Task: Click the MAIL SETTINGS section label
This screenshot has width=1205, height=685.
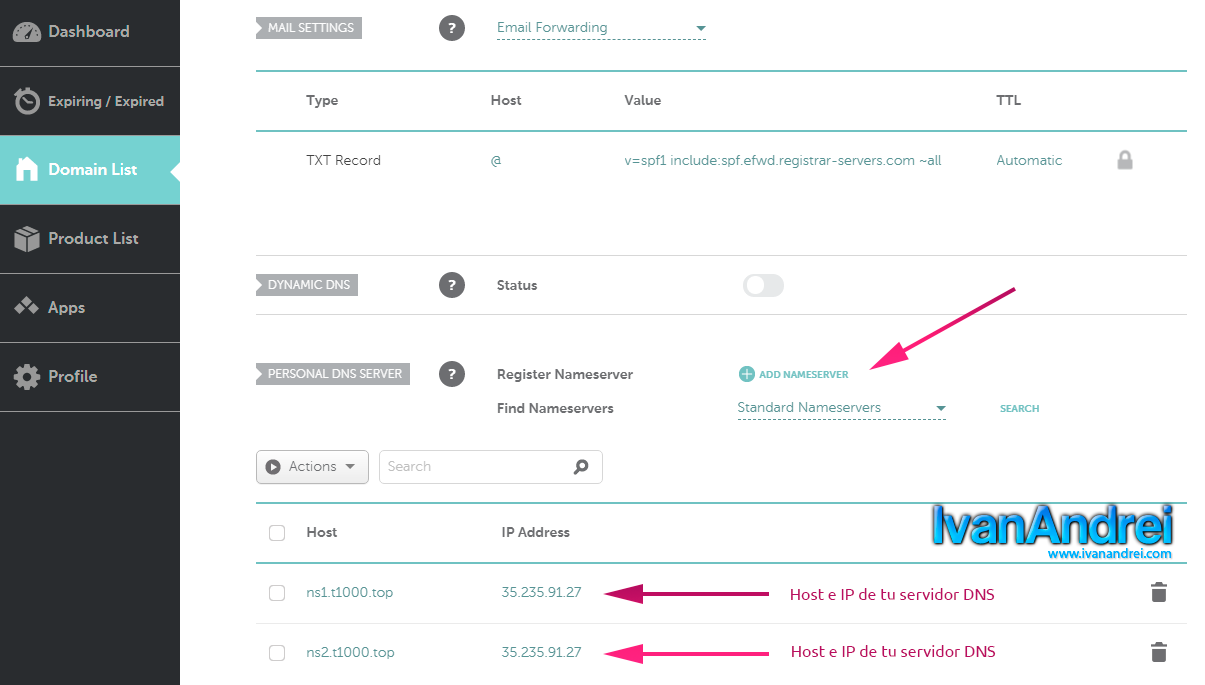Action: pyautogui.click(x=309, y=28)
